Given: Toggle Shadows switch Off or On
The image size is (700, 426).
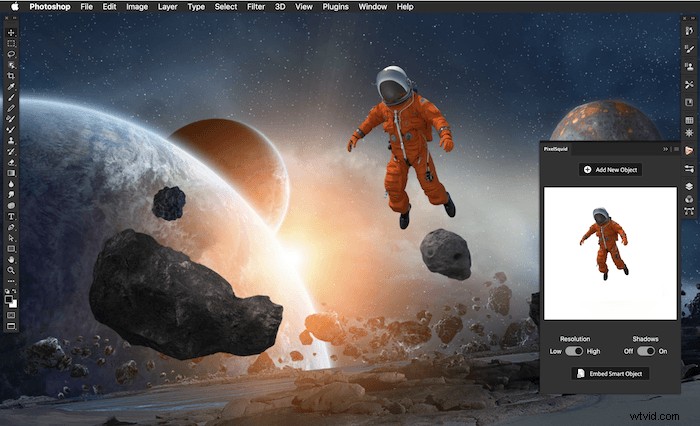Looking at the screenshot, I should pyautogui.click(x=646, y=351).
